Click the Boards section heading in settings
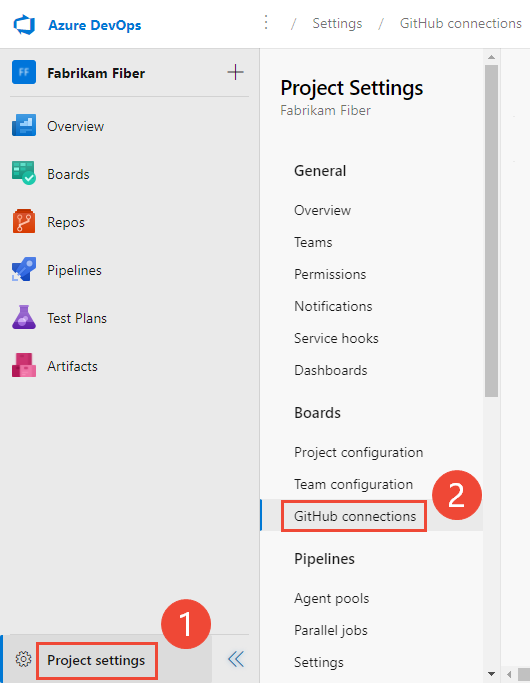The height and width of the screenshot is (684, 530). coord(318,413)
